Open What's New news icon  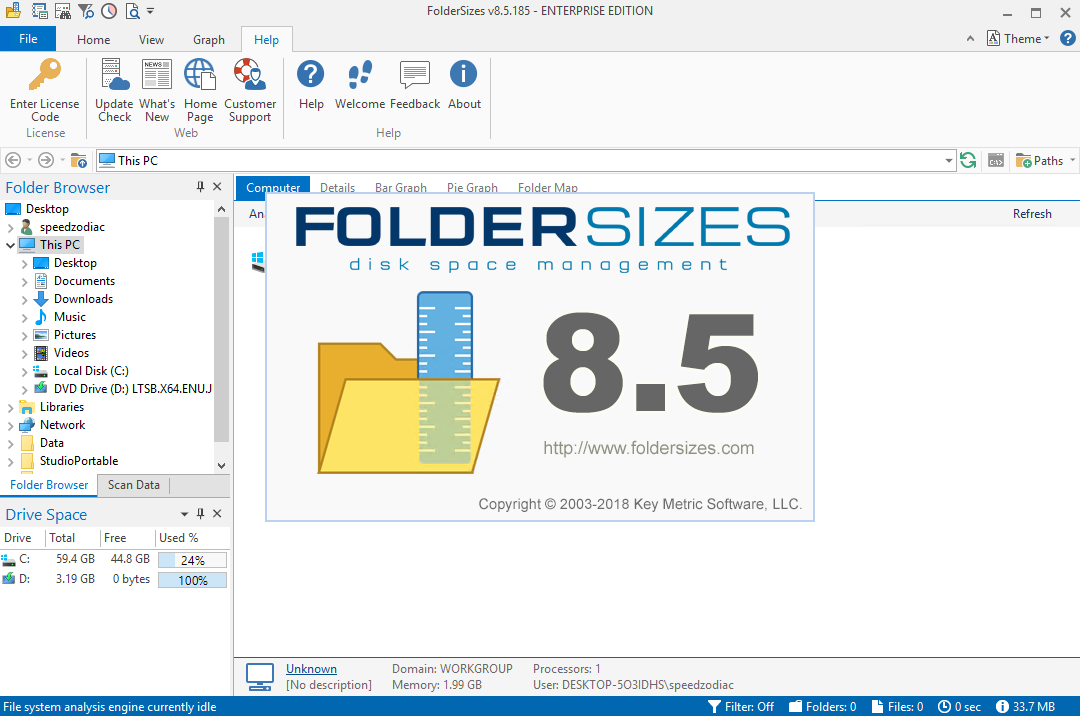point(157,74)
